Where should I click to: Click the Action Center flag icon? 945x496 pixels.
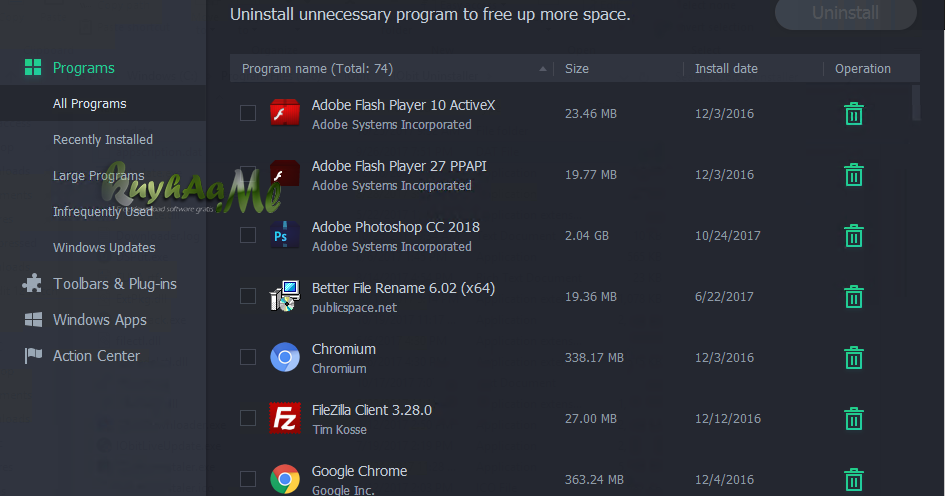pos(33,356)
